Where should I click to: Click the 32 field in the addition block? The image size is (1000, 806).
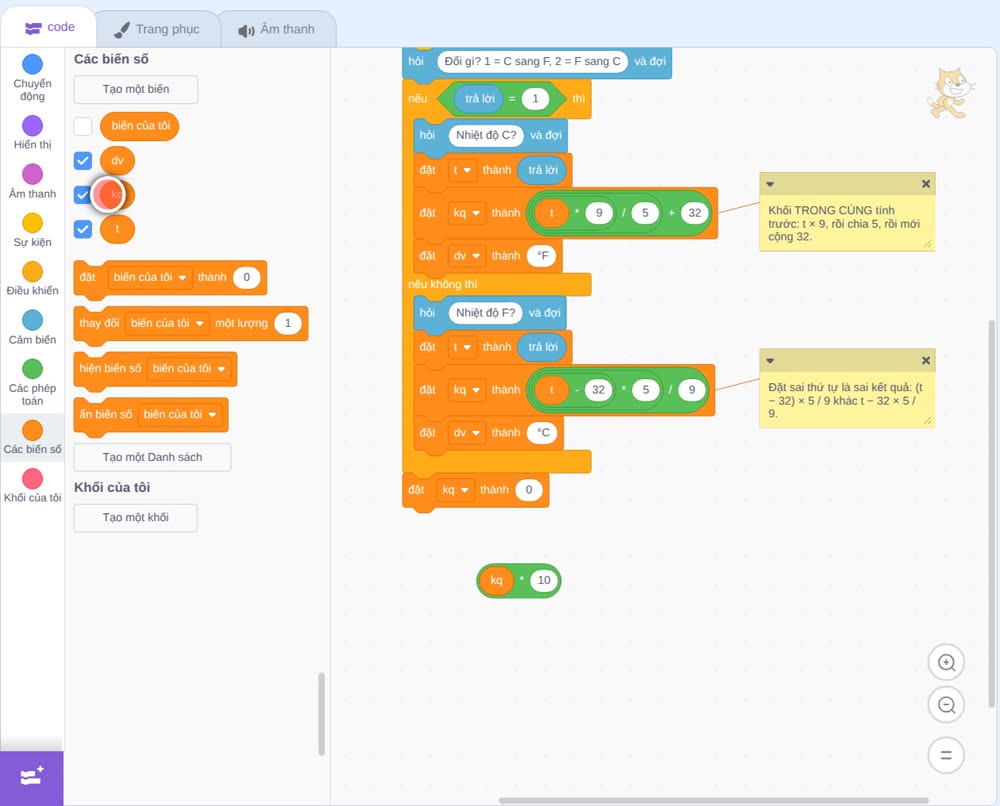[695, 213]
